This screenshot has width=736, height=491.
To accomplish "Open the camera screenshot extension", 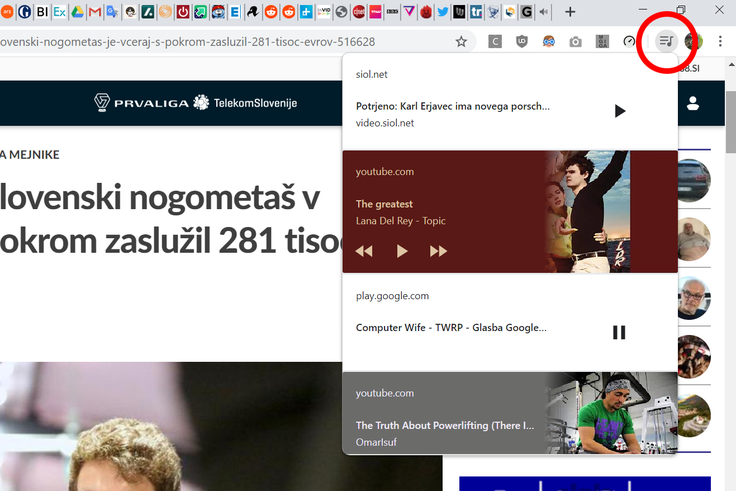I will pos(575,42).
